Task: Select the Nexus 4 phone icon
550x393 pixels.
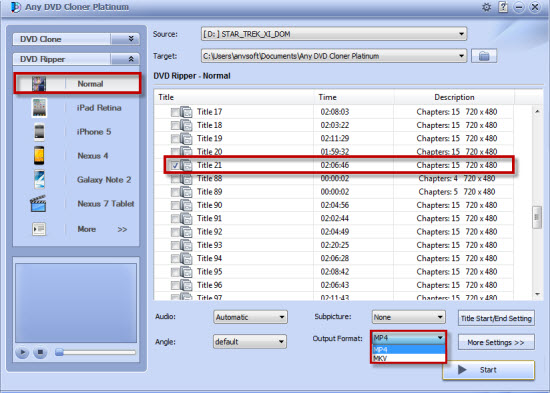Action: (39, 155)
